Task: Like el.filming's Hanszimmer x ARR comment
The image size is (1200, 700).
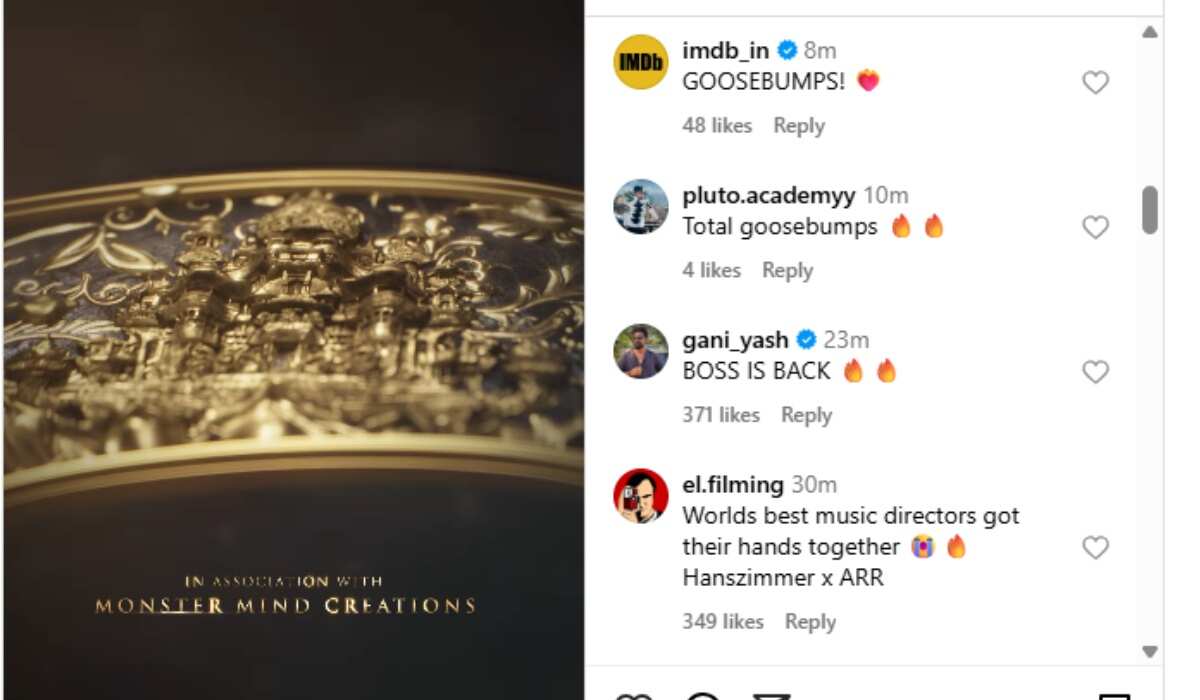Action: tap(1096, 548)
